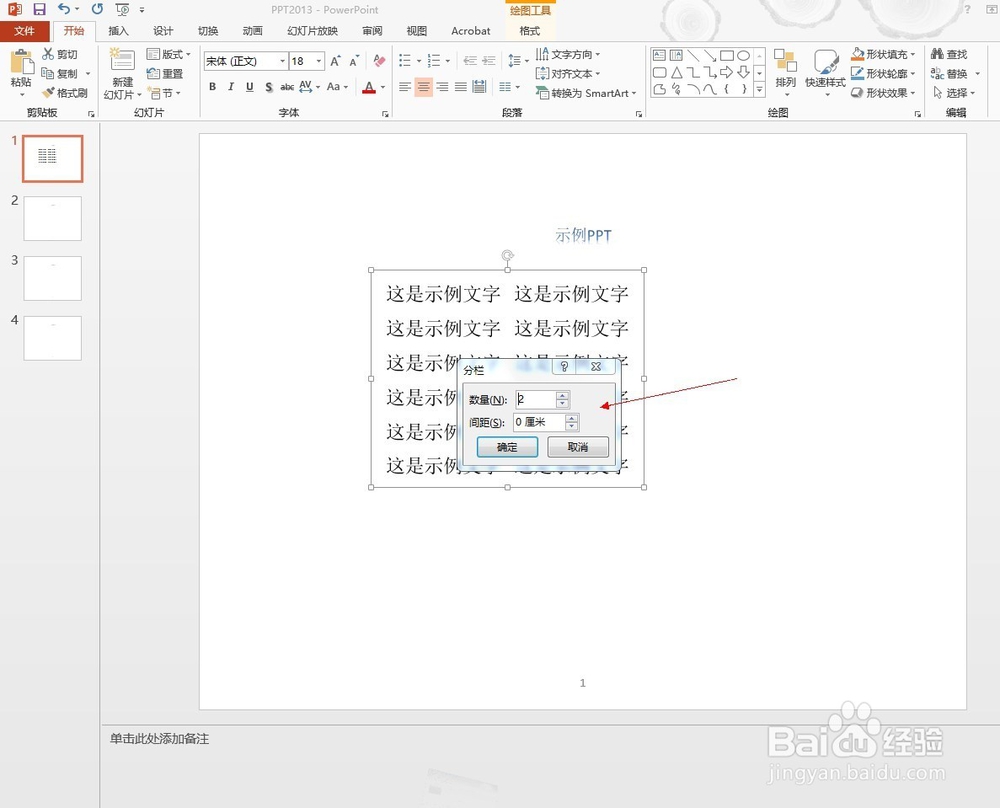
Task: Open the Quick Styles (快速样式) button
Action: [x=825, y=71]
